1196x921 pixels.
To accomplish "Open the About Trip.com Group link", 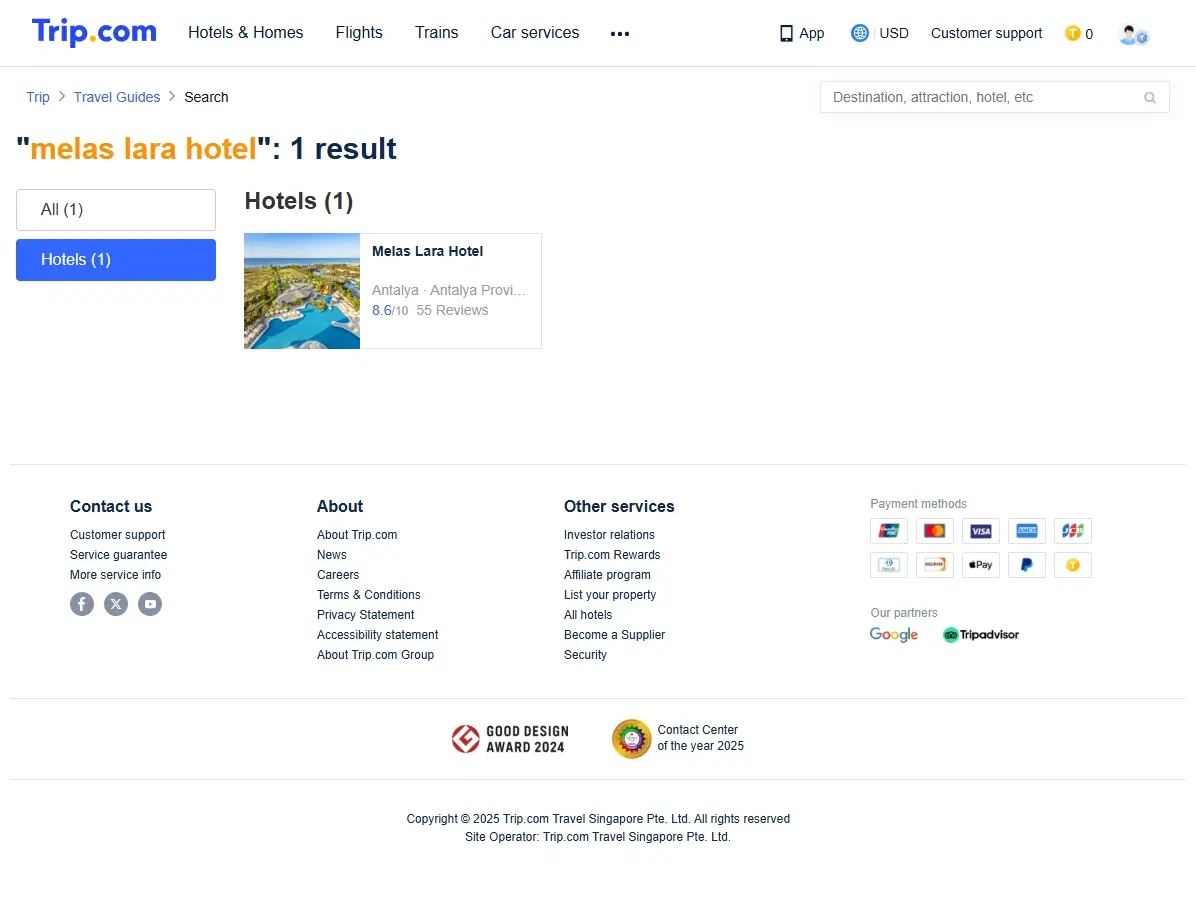I will click(x=375, y=654).
